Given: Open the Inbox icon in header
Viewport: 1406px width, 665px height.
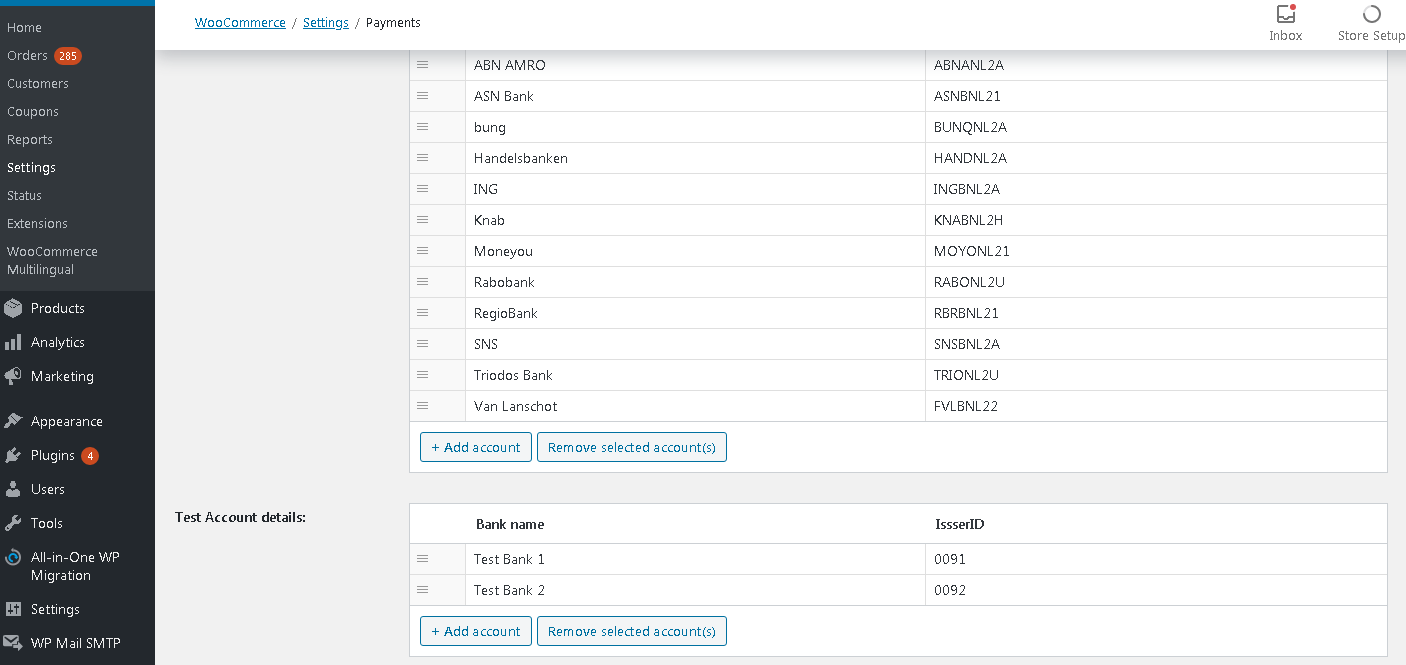Looking at the screenshot, I should tap(1285, 15).
